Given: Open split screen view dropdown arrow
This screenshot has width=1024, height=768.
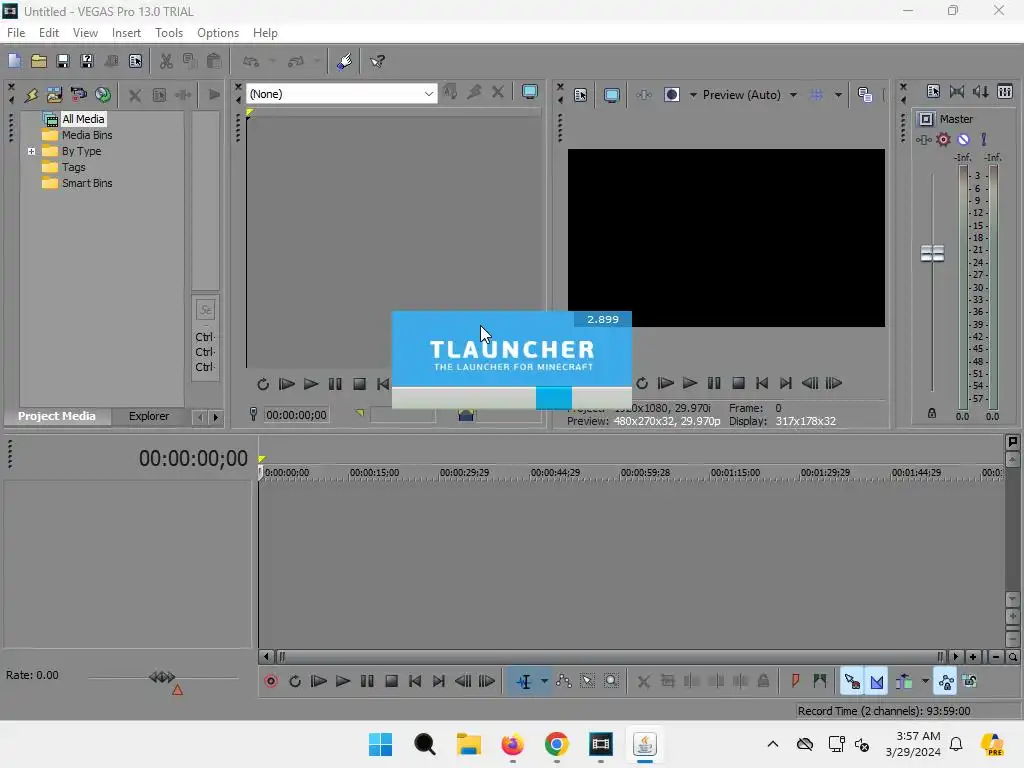Looking at the screenshot, I should (x=693, y=95).
